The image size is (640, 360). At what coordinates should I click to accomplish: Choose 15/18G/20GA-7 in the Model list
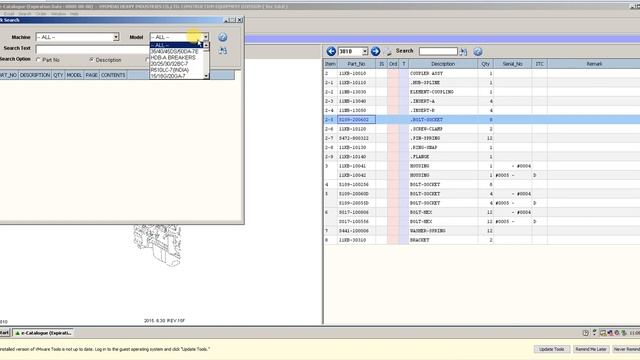(176, 76)
